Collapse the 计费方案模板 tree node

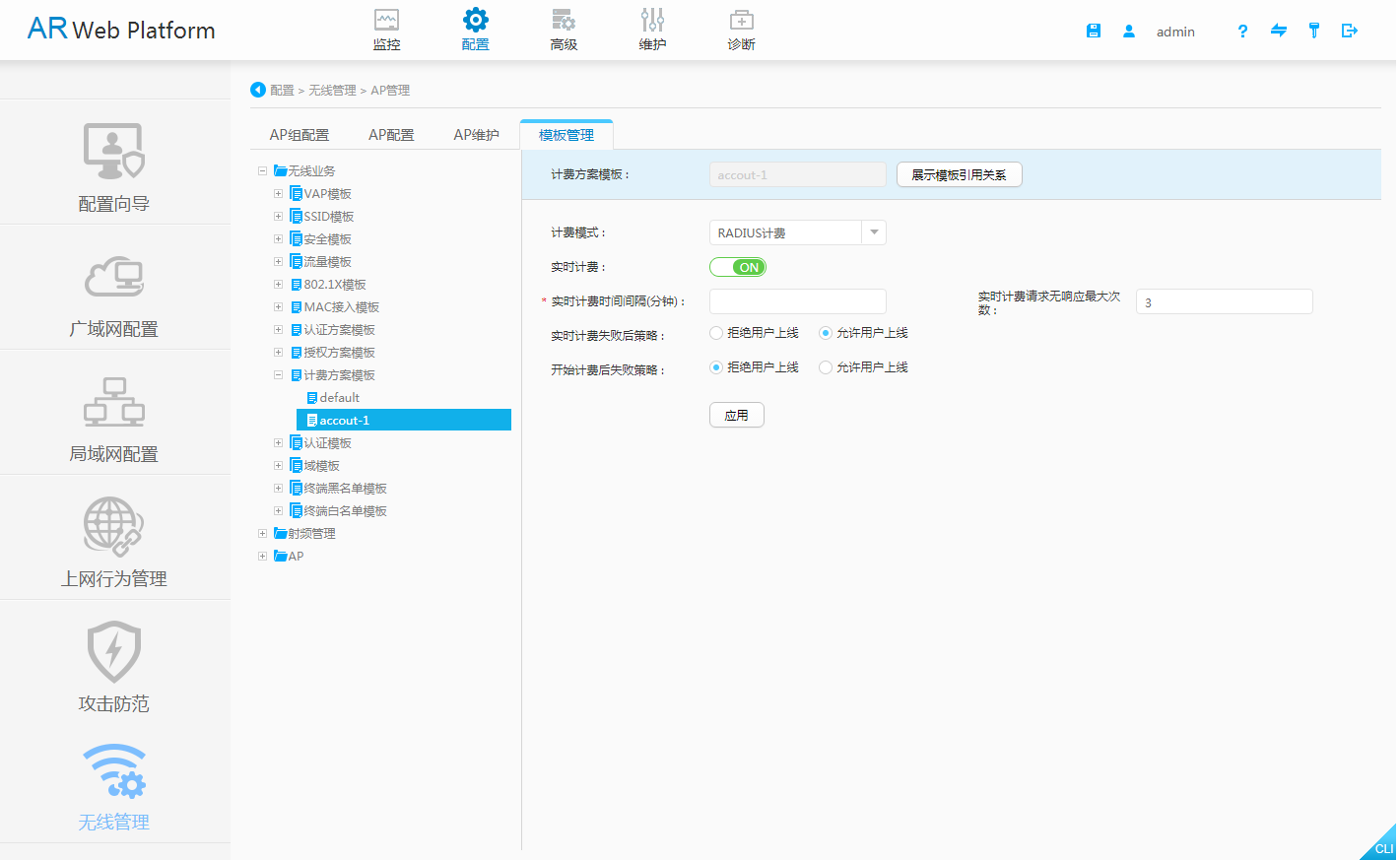tap(278, 374)
